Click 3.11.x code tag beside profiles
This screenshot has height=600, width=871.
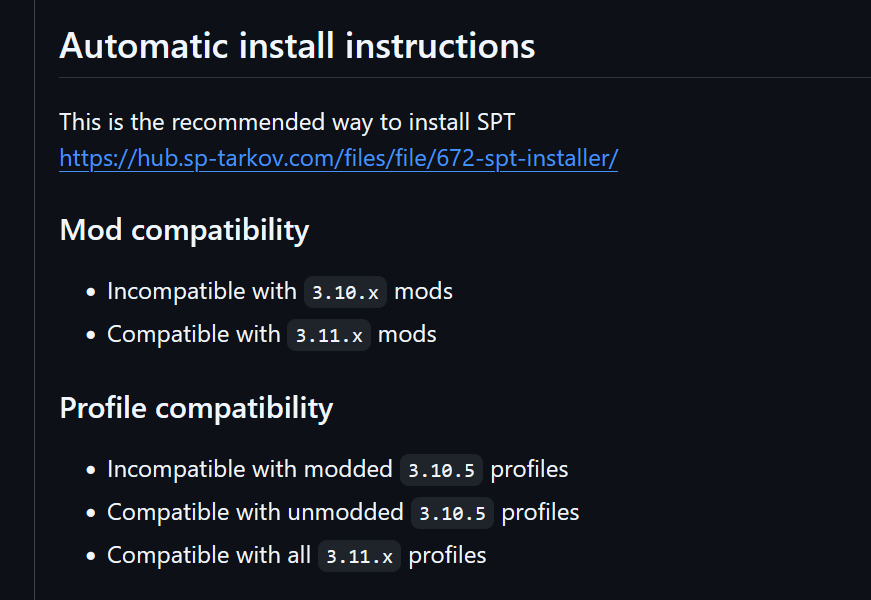[x=359, y=556]
